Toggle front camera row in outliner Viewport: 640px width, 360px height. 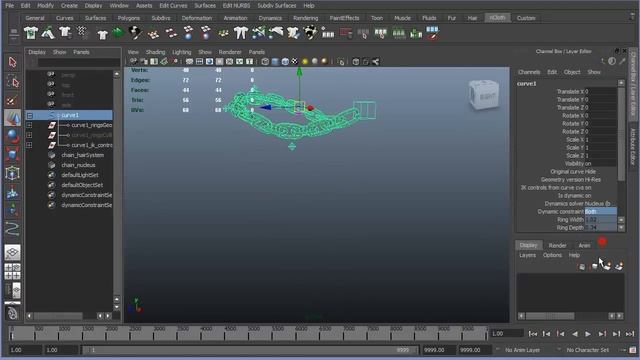click(x=68, y=95)
